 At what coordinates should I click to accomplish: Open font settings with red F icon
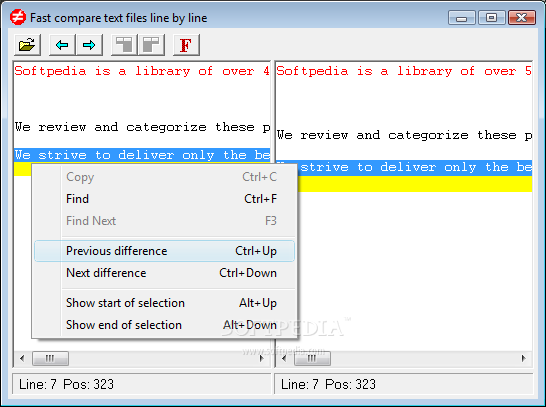pos(186,45)
